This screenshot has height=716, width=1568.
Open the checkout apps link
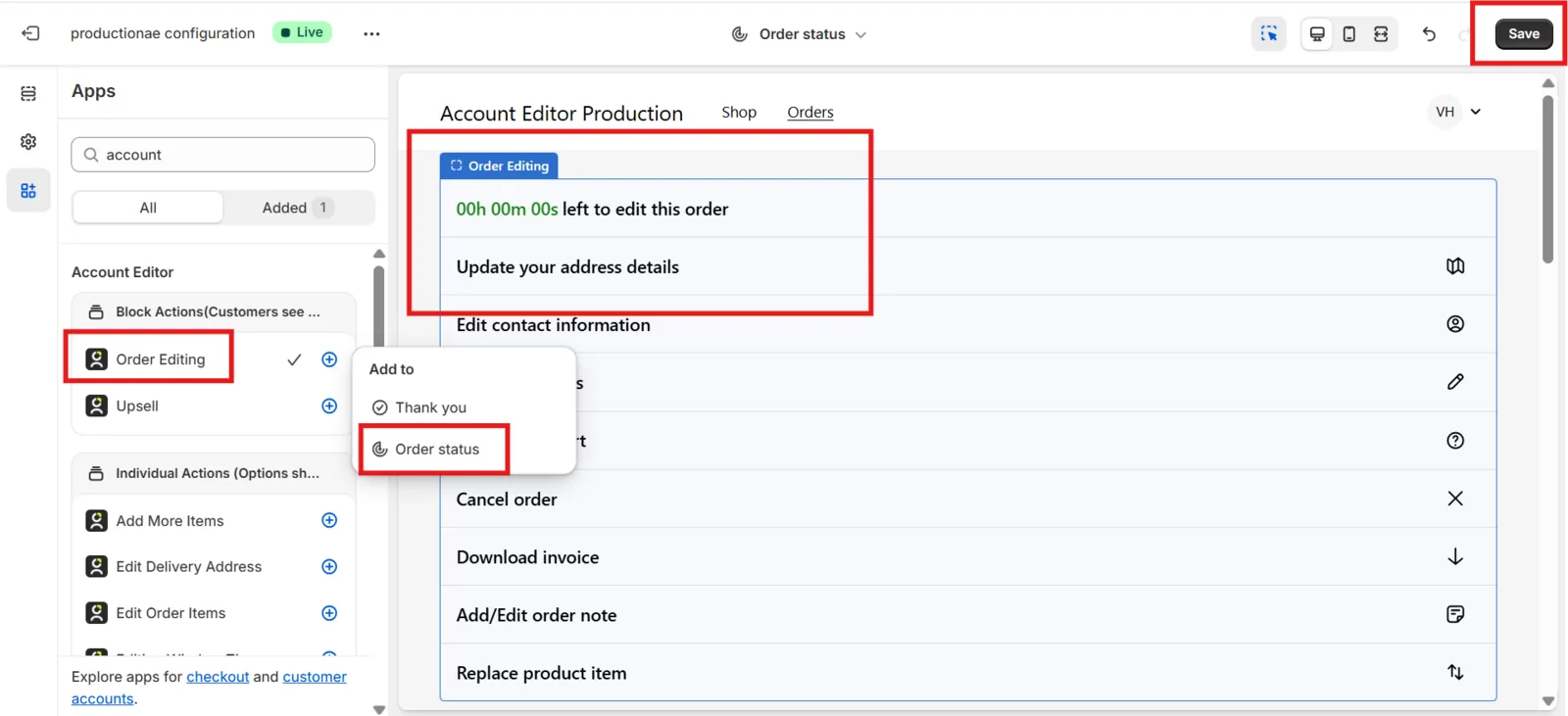coord(218,677)
